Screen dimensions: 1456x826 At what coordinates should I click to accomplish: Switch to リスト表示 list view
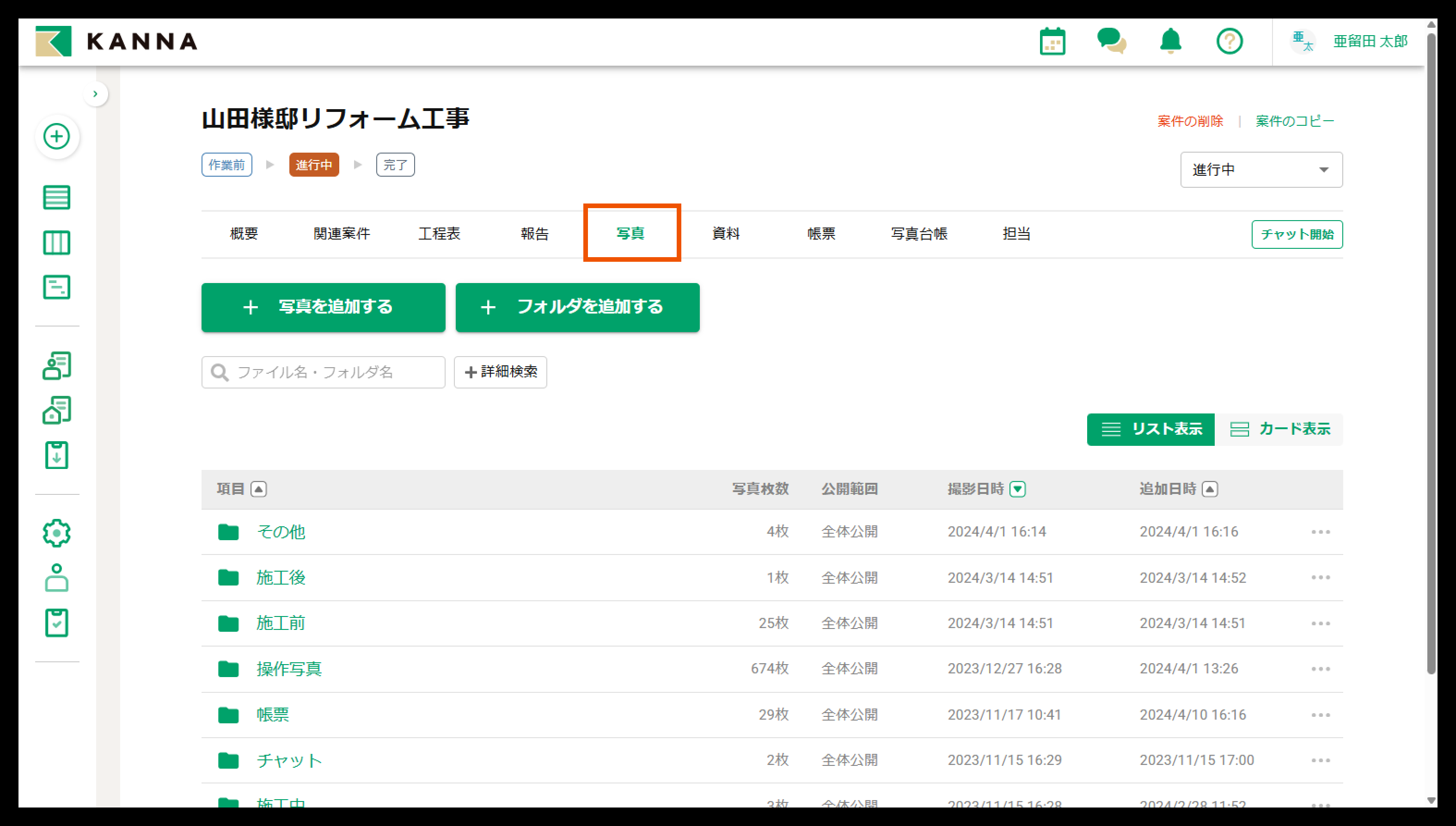pyautogui.click(x=1150, y=430)
